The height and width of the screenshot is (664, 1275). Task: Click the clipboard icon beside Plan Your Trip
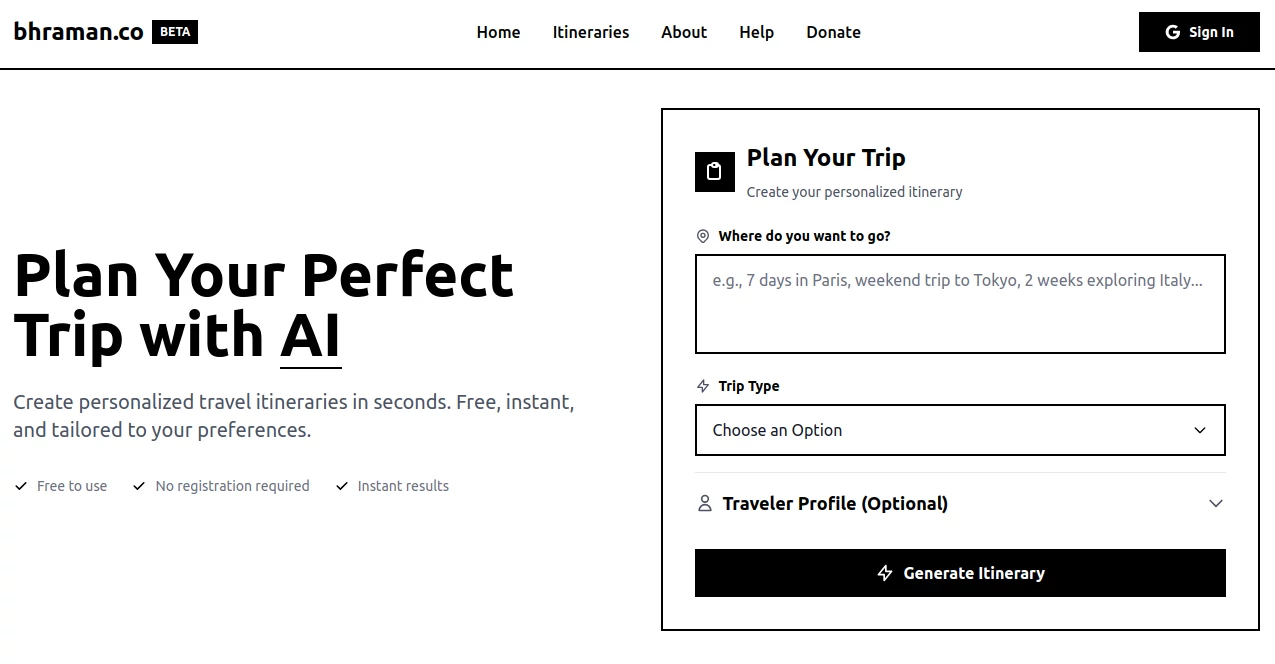point(714,171)
